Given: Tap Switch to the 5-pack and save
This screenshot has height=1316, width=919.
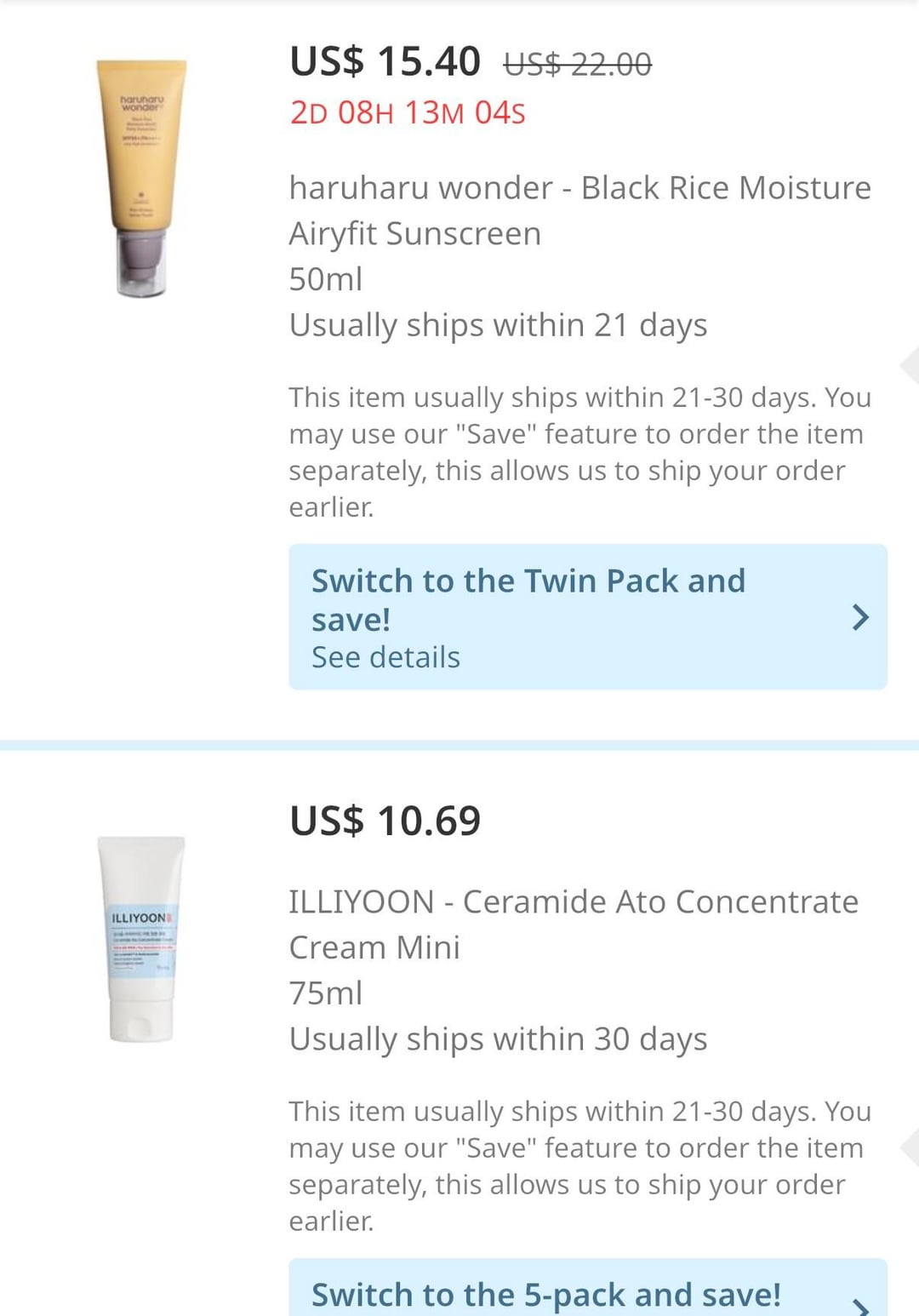Looking at the screenshot, I should [x=545, y=1295].
